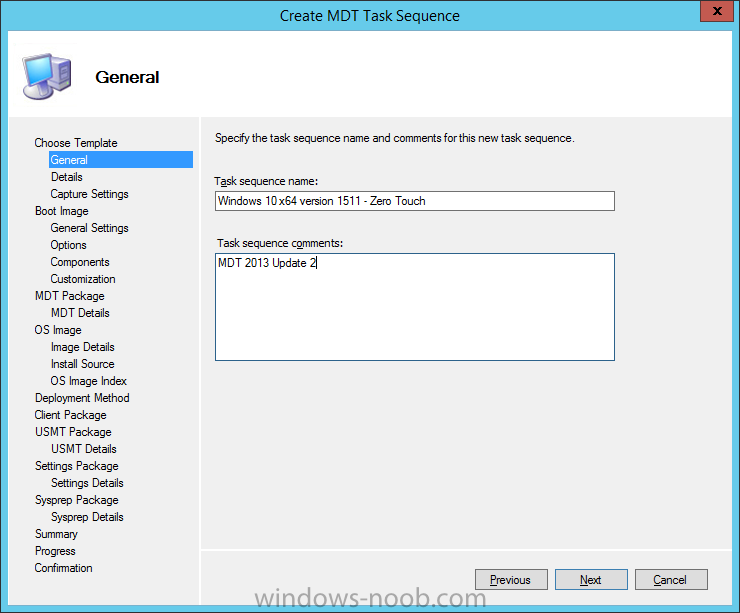Select the Customization step
The width and height of the screenshot is (740, 613).
tap(83, 279)
